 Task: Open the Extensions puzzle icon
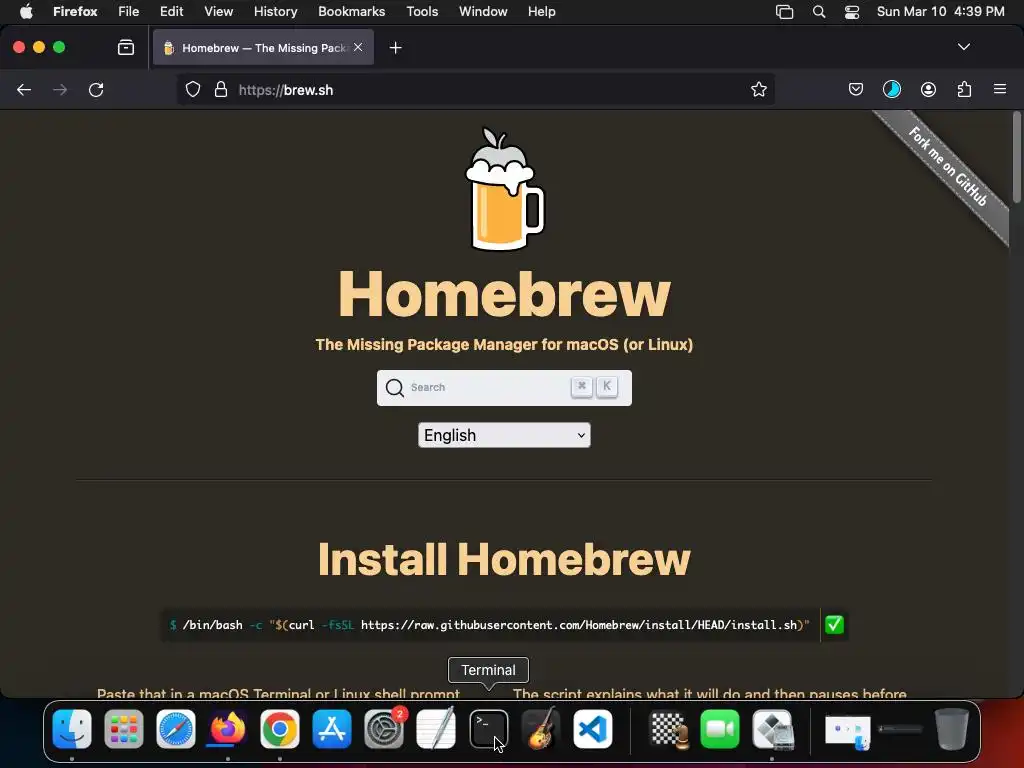[x=964, y=89]
